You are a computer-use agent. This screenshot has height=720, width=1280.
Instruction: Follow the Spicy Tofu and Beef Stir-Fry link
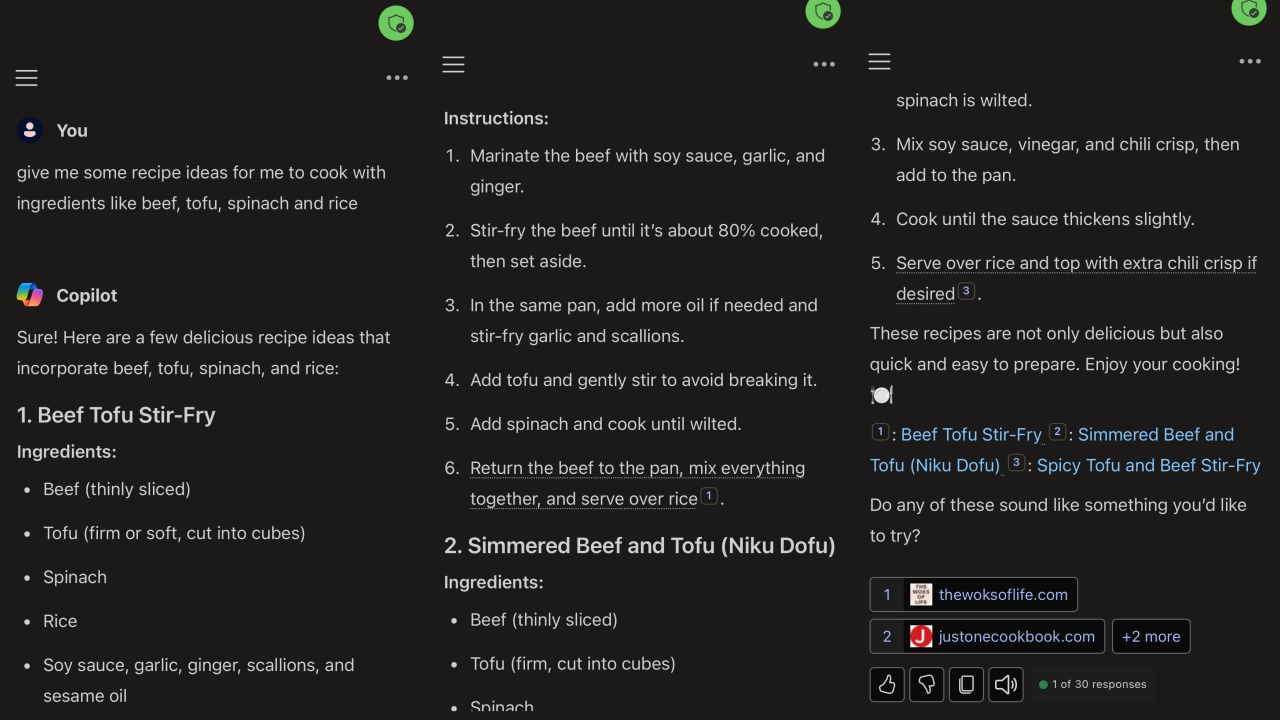coord(1148,466)
